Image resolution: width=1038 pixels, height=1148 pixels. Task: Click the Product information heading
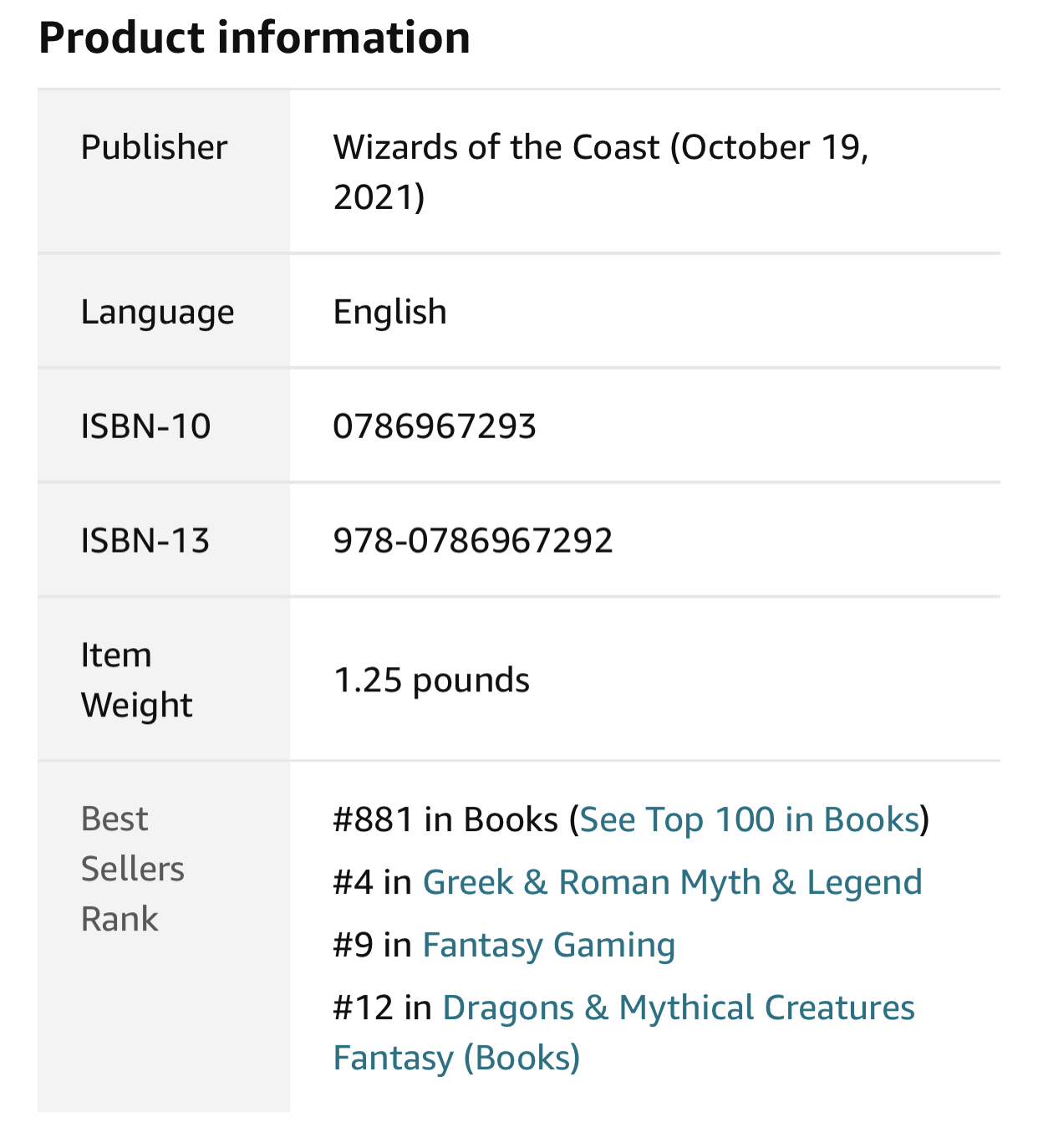click(254, 38)
